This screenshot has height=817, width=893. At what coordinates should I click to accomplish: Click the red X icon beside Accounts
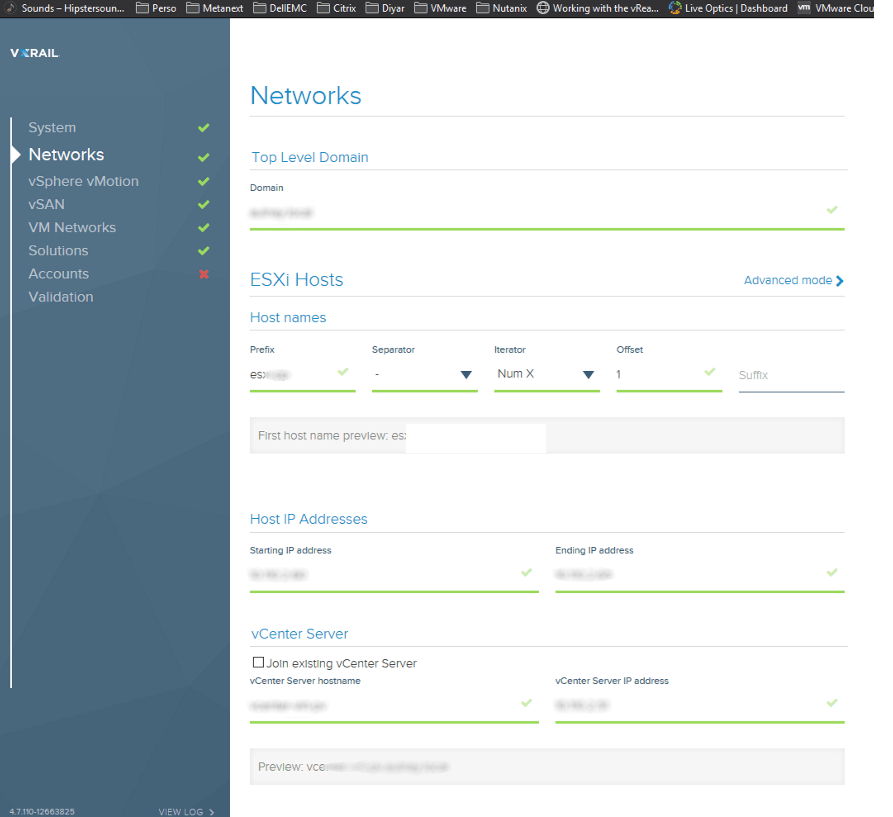click(204, 274)
